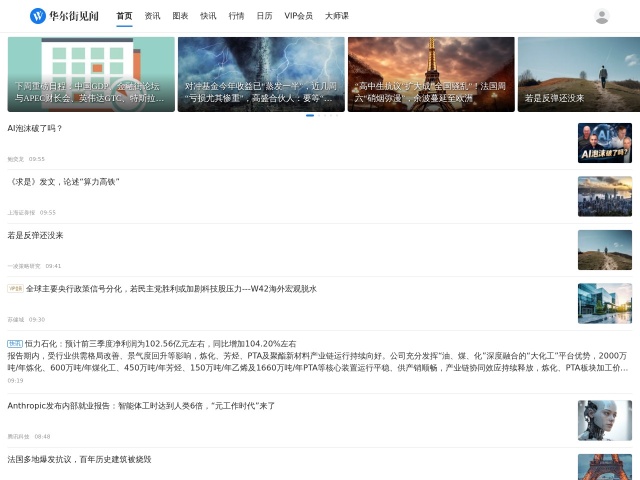640x480 pixels.
Task: Open the user avatar profile icon
Action: click(x=601, y=16)
